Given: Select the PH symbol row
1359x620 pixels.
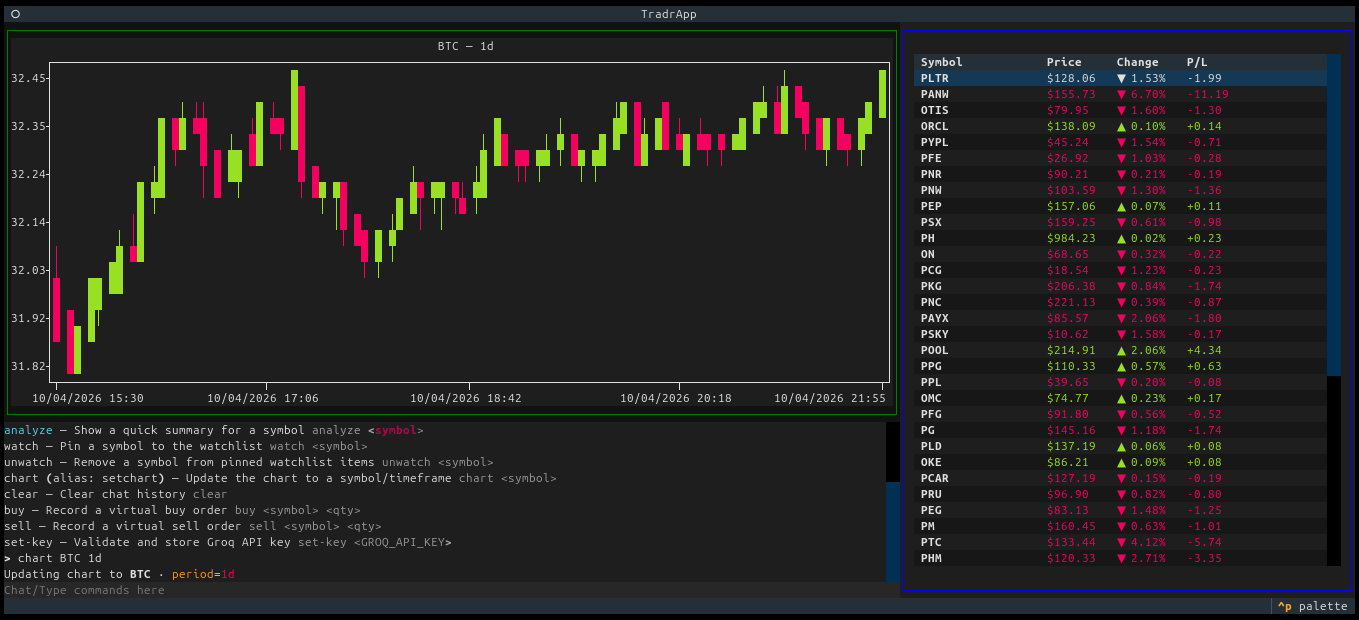Looking at the screenshot, I should pos(1120,238).
